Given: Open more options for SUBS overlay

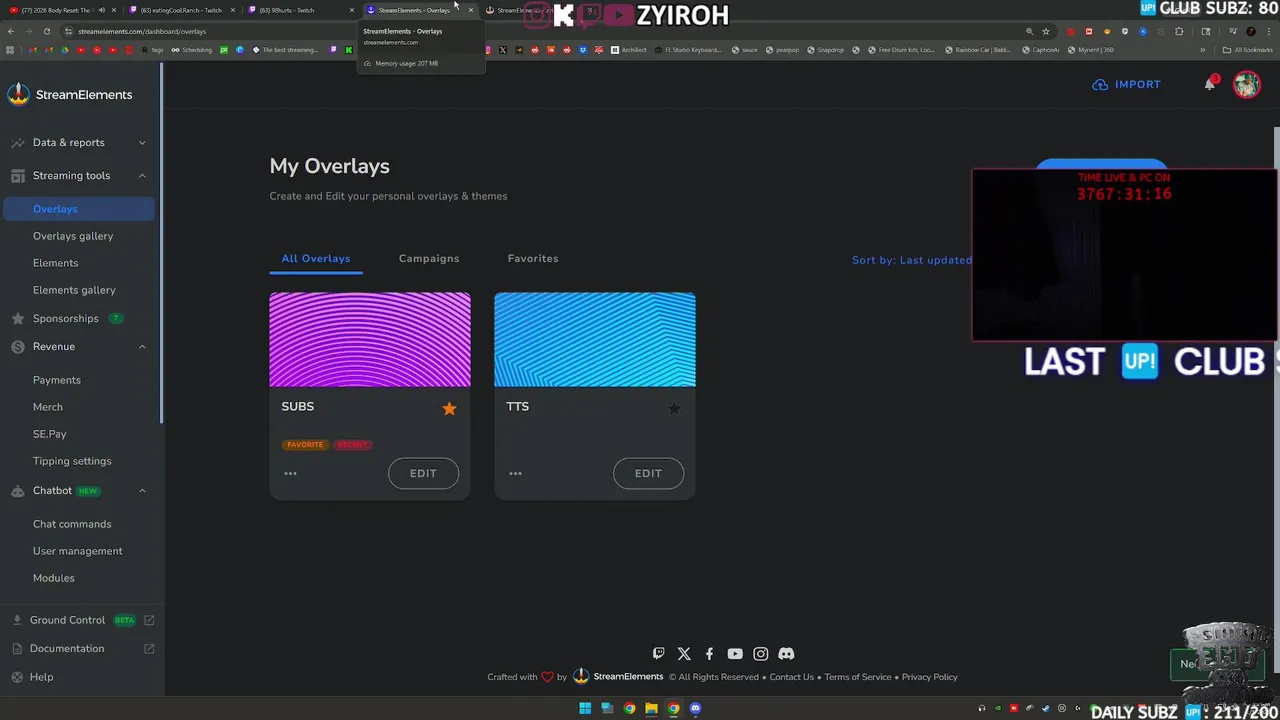Looking at the screenshot, I should click(290, 473).
